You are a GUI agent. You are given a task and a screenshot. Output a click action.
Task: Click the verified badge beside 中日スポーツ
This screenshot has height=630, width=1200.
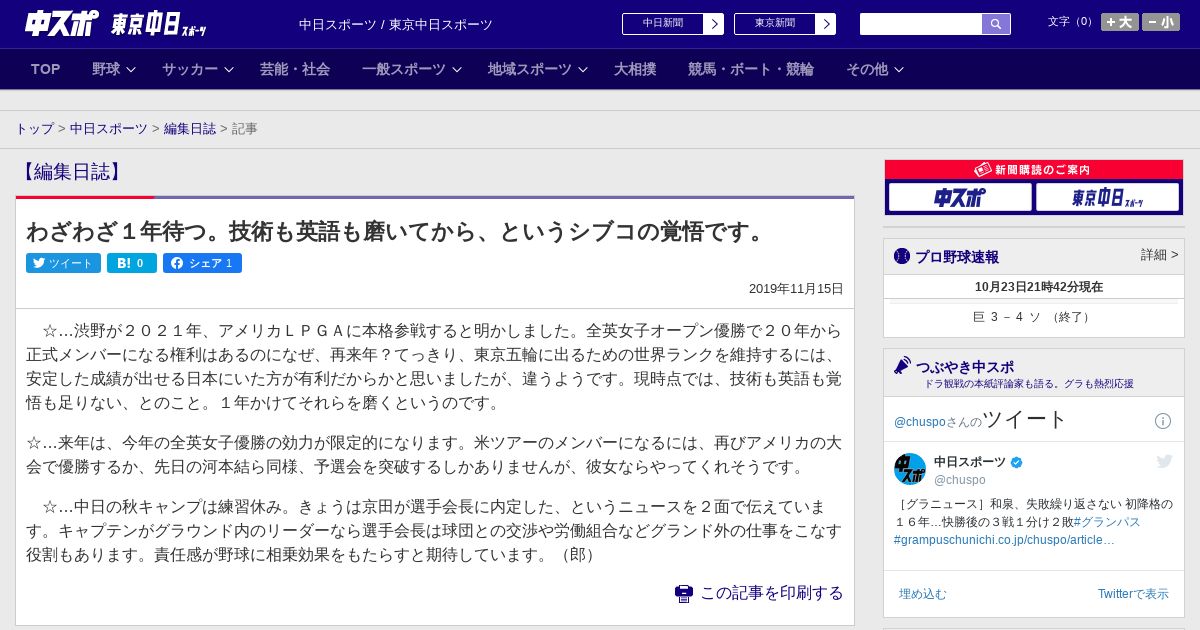[1017, 462]
